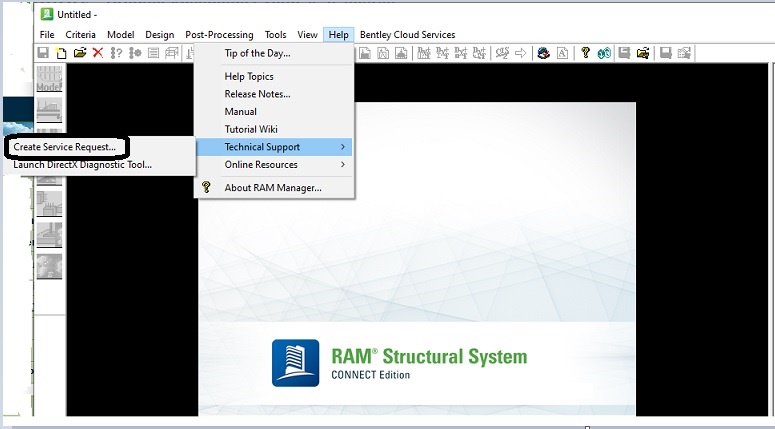The height and width of the screenshot is (429, 775).
Task: Click the bottom-most module icon in sidebar
Action: pos(49,266)
